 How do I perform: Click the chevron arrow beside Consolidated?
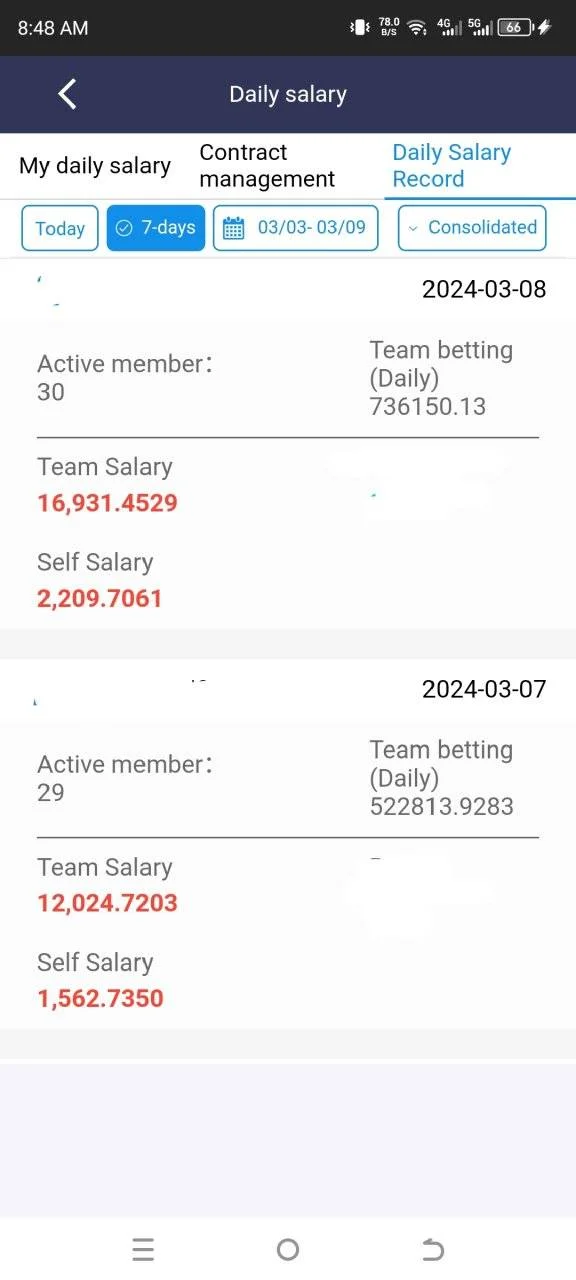click(413, 228)
